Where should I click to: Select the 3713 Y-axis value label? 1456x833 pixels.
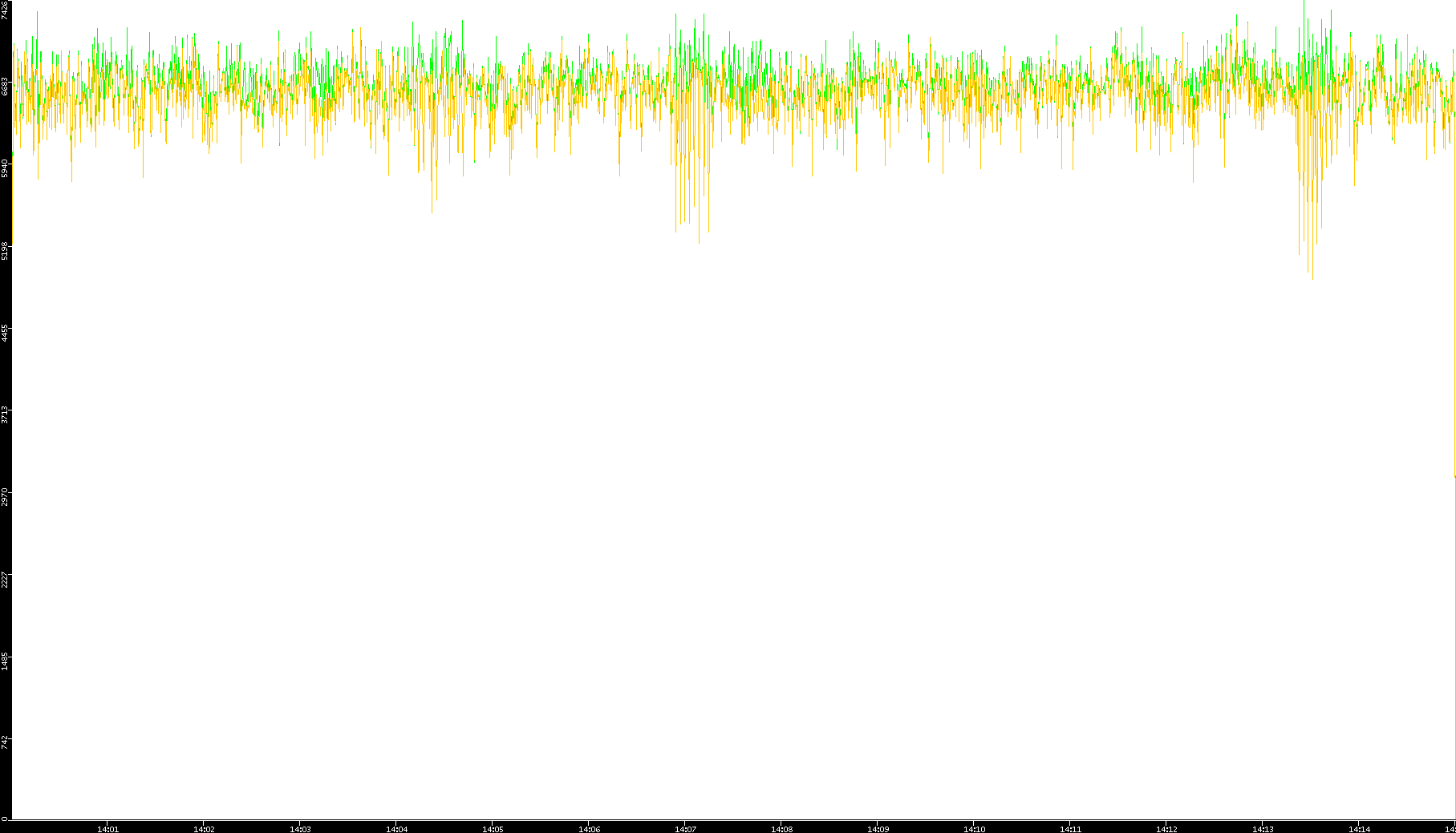tap(5, 414)
